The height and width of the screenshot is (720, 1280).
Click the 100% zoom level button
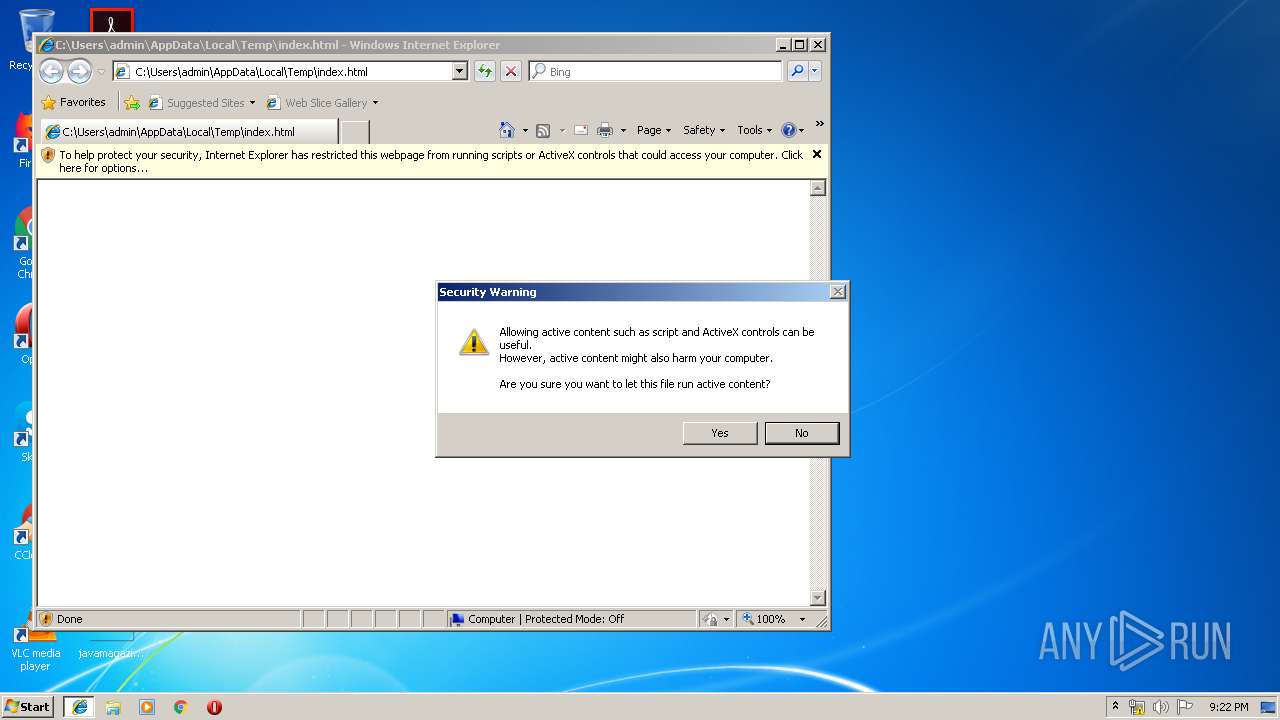click(x=764, y=619)
